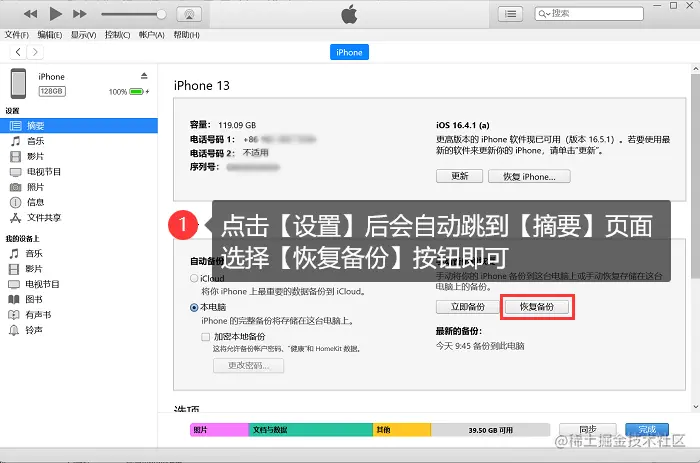This screenshot has height=463, width=700.
Task: Select 摘要 in the settings sidebar
Action: tap(79, 125)
